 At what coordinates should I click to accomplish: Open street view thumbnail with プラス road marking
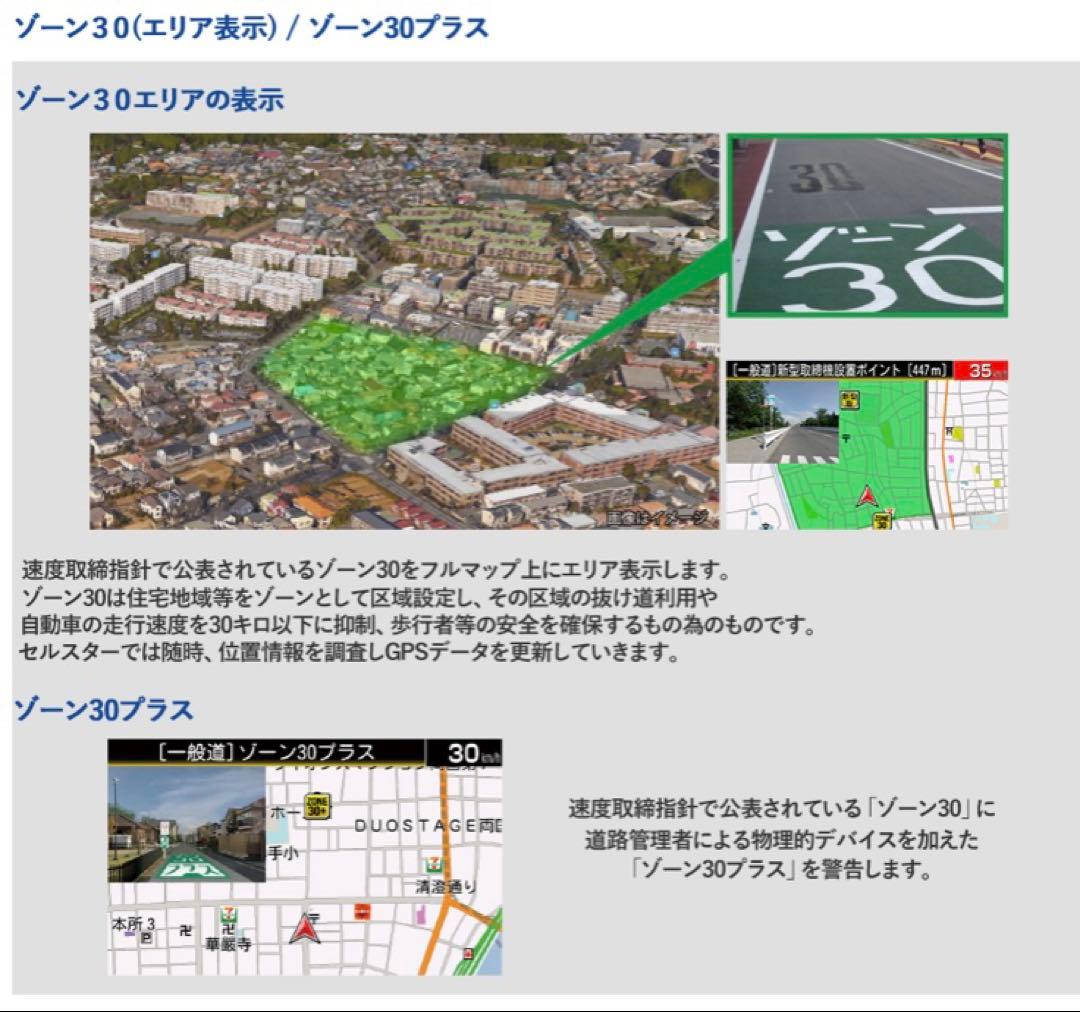click(186, 825)
